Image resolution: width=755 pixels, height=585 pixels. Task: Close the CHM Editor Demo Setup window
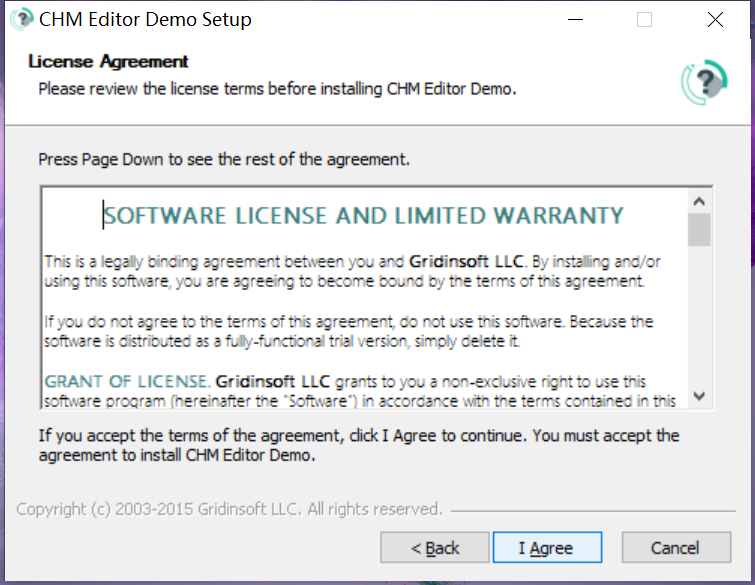[x=714, y=19]
